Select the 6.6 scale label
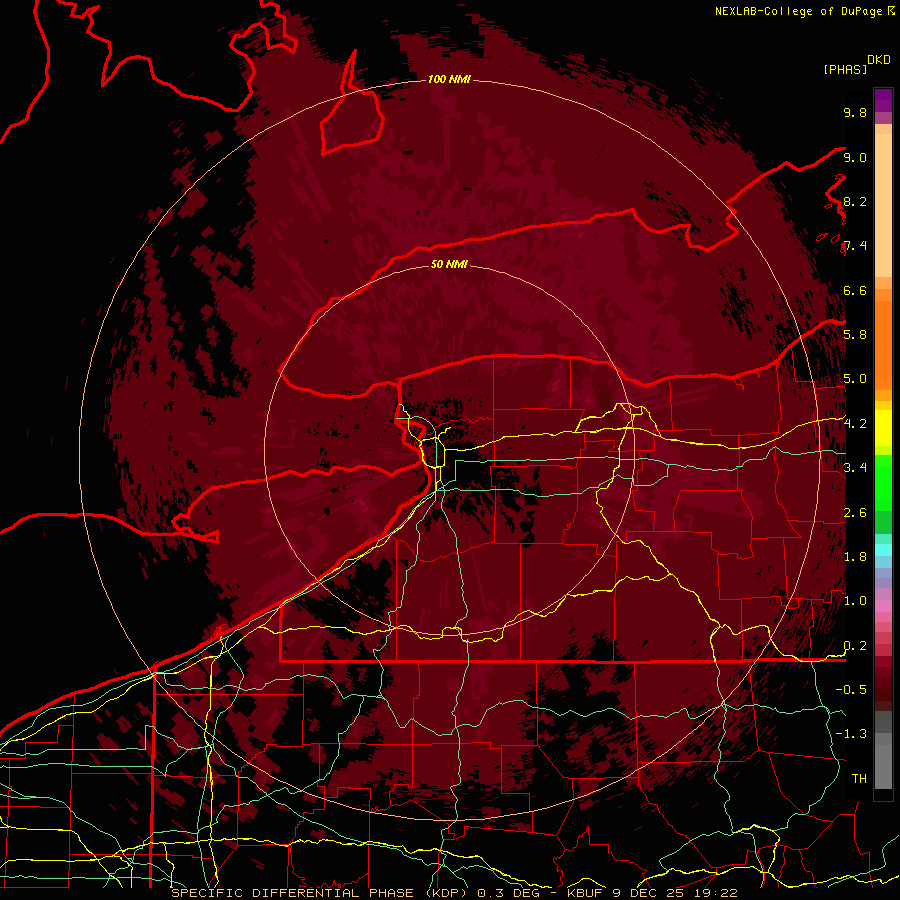This screenshot has height=900, width=900. coord(855,290)
